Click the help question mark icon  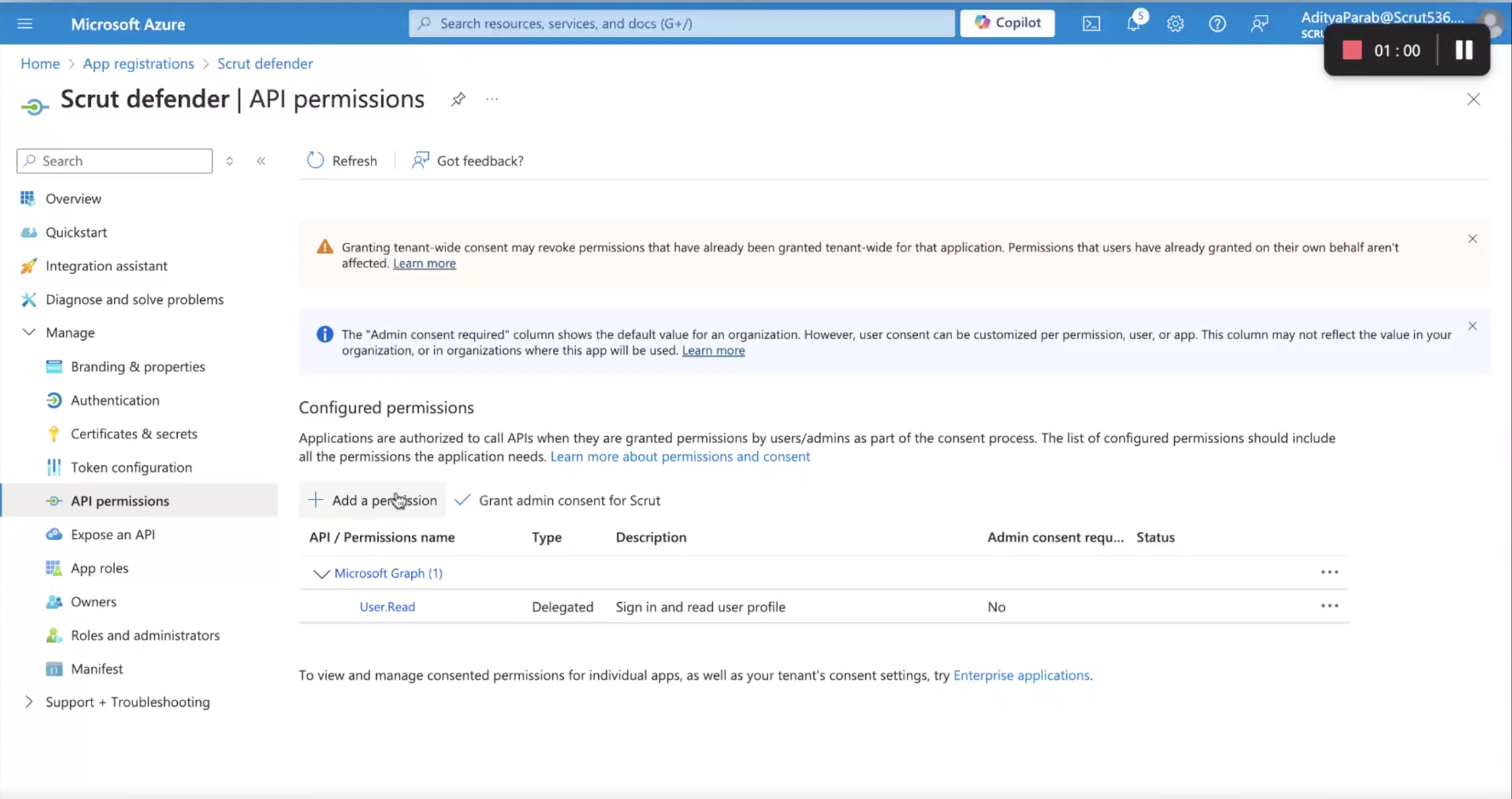click(1217, 24)
